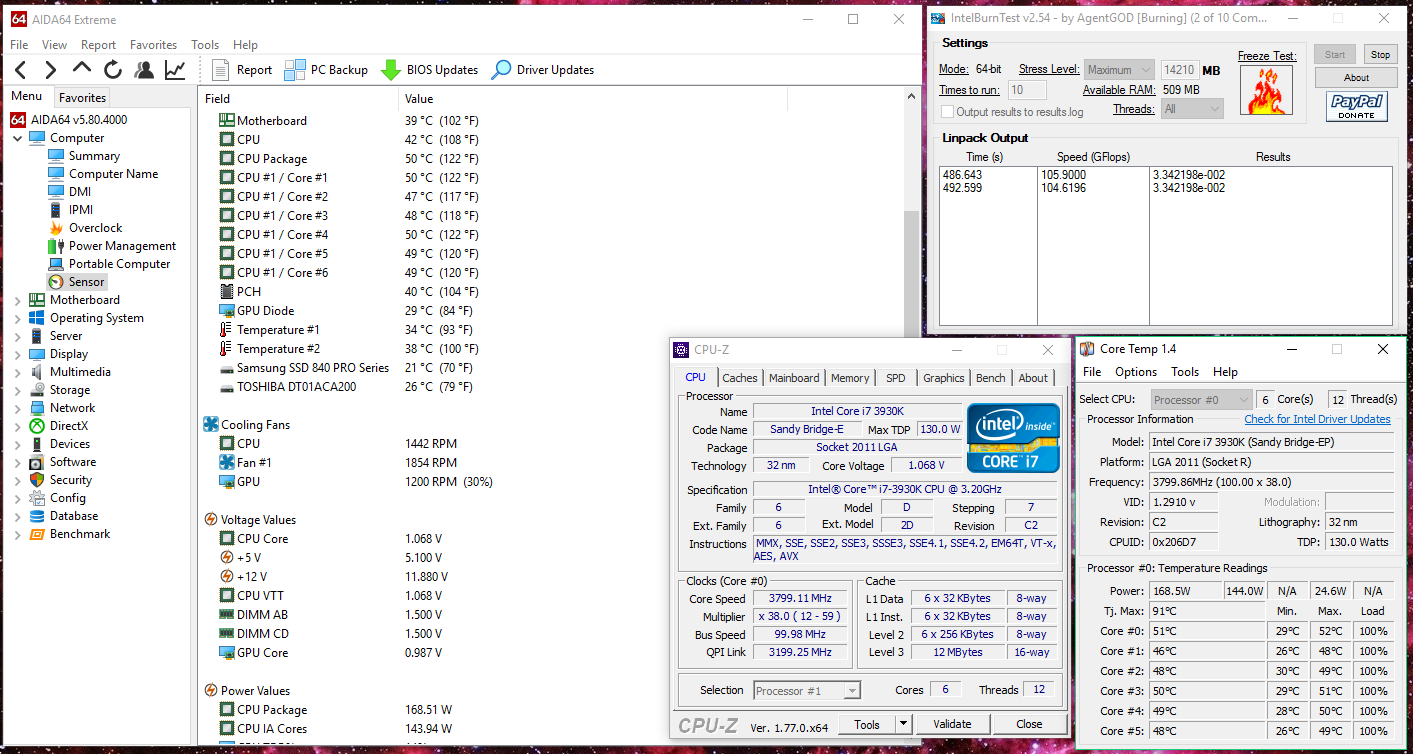Screen dimensions: 1413x754
Task: Open BIOS Updates from the toolbar
Action: pos(429,70)
